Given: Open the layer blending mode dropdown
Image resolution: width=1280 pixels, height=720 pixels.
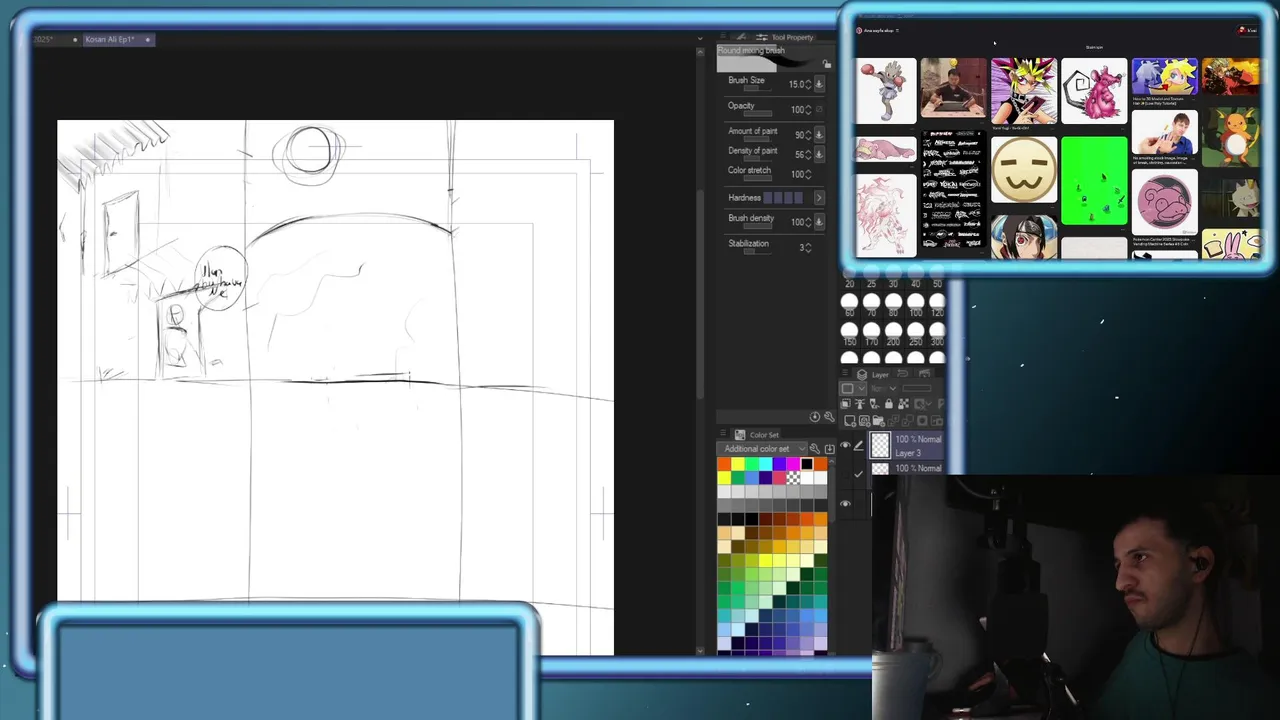Looking at the screenshot, I should tap(884, 389).
